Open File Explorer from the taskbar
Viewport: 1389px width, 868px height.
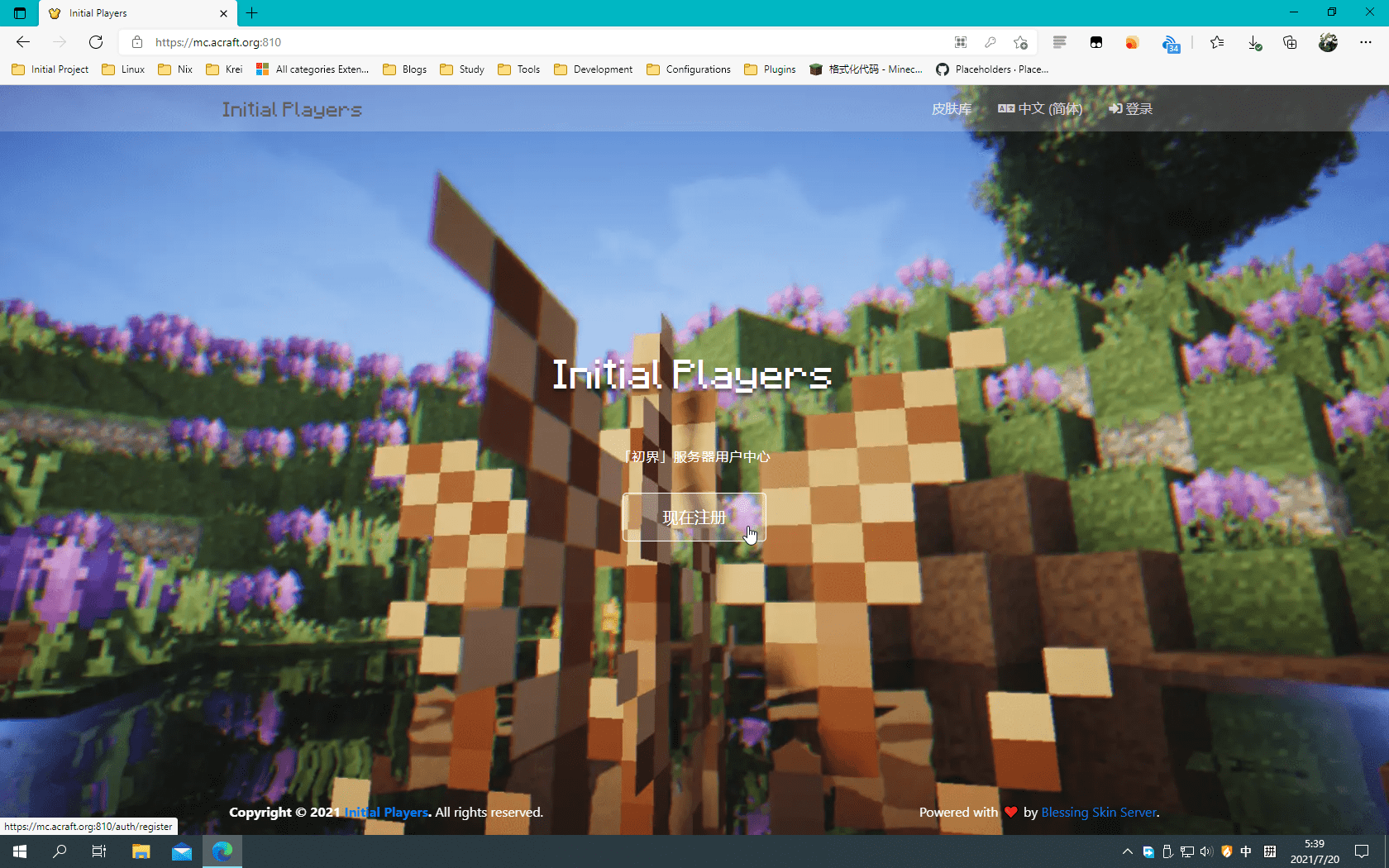141,851
